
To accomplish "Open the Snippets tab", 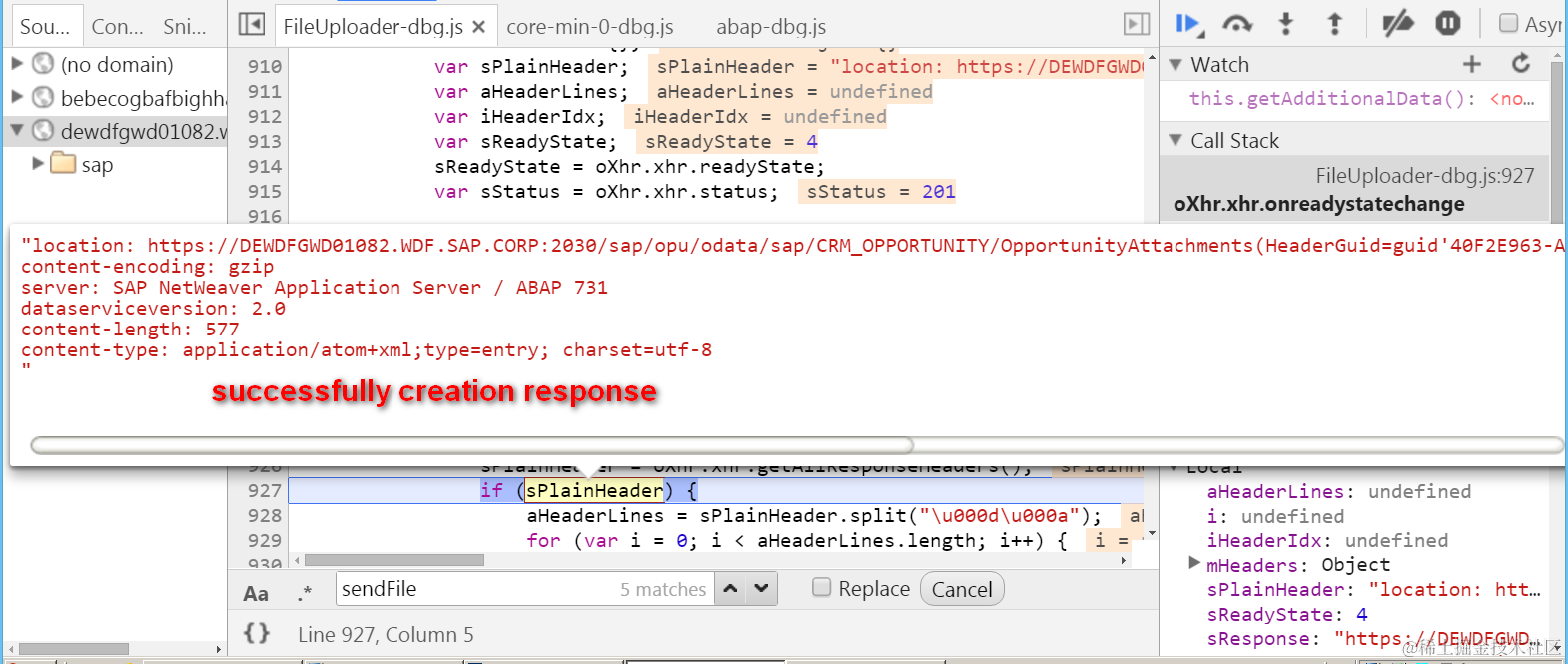I will (x=185, y=27).
